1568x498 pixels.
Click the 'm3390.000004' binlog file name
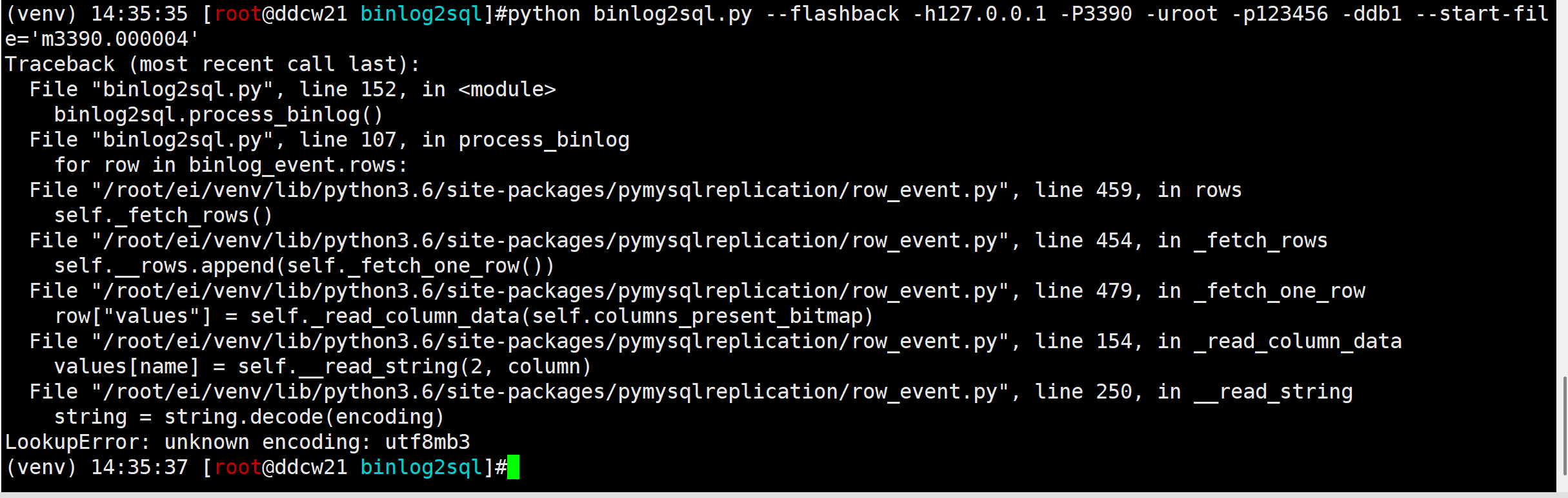[x=114, y=39]
